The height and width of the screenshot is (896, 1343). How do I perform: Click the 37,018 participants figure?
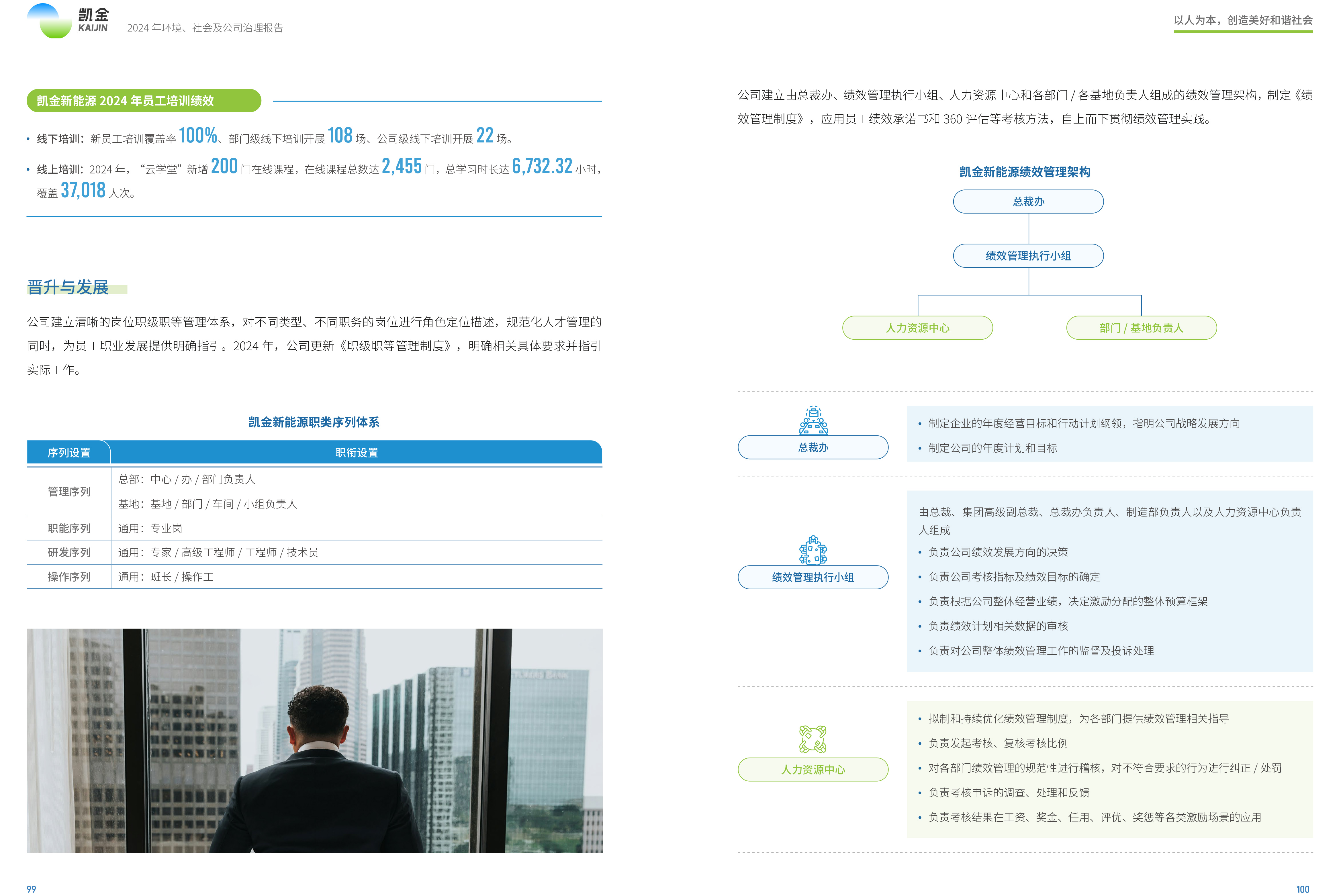(x=83, y=190)
